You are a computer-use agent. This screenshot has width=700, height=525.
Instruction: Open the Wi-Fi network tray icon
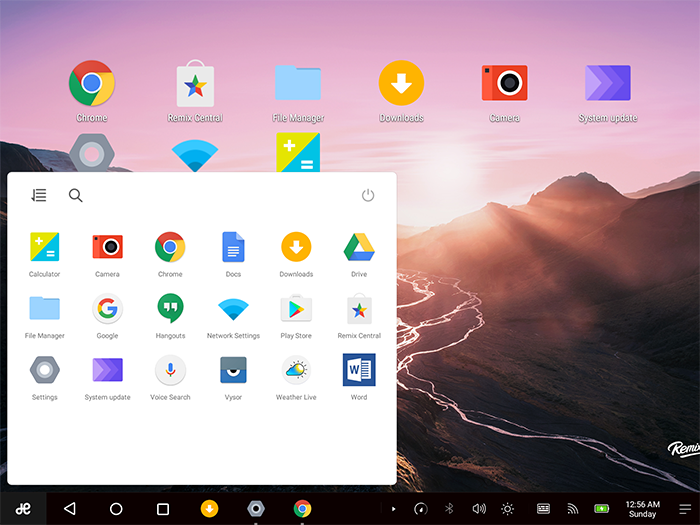point(572,508)
